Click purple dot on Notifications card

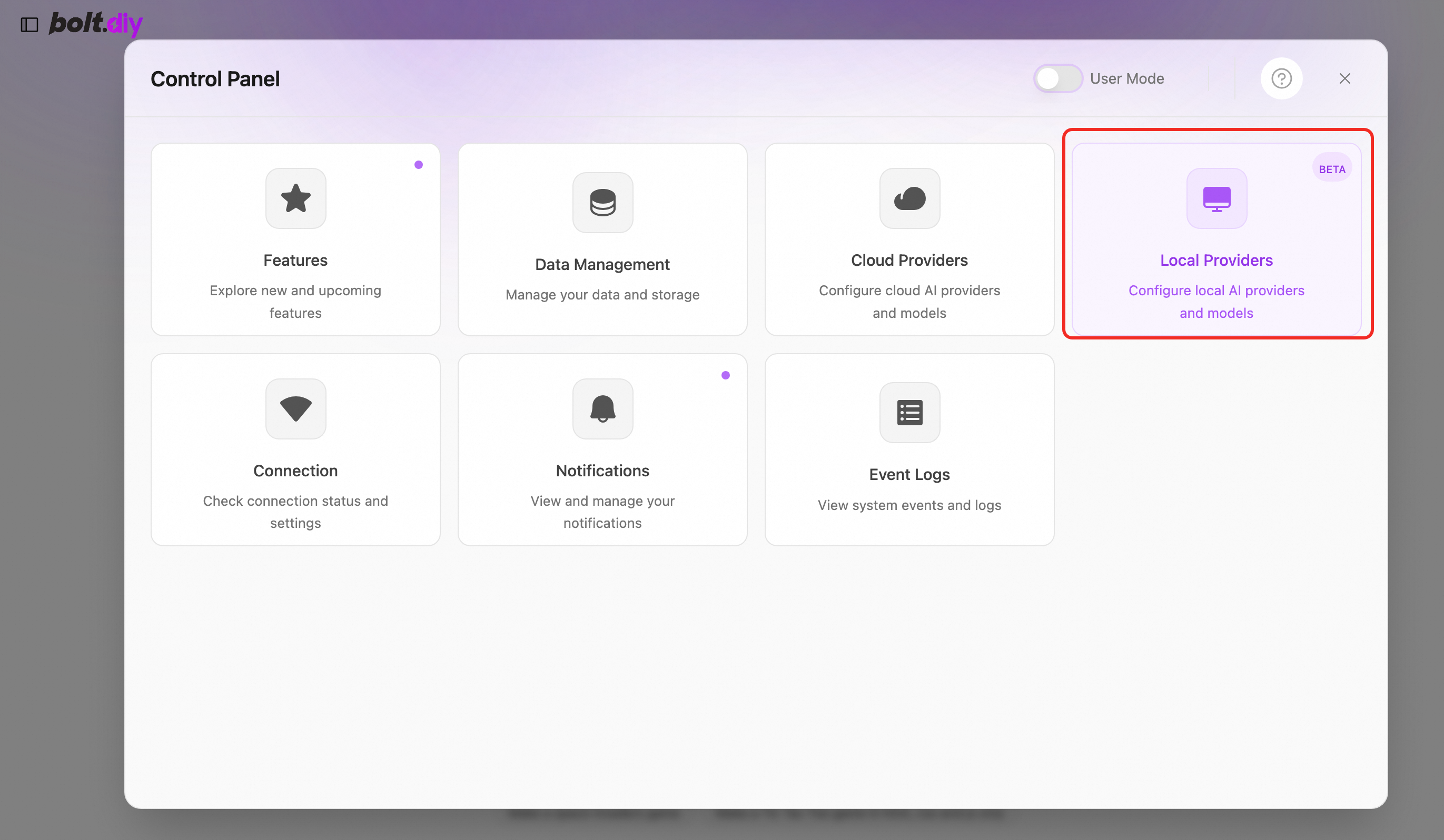[726, 376]
